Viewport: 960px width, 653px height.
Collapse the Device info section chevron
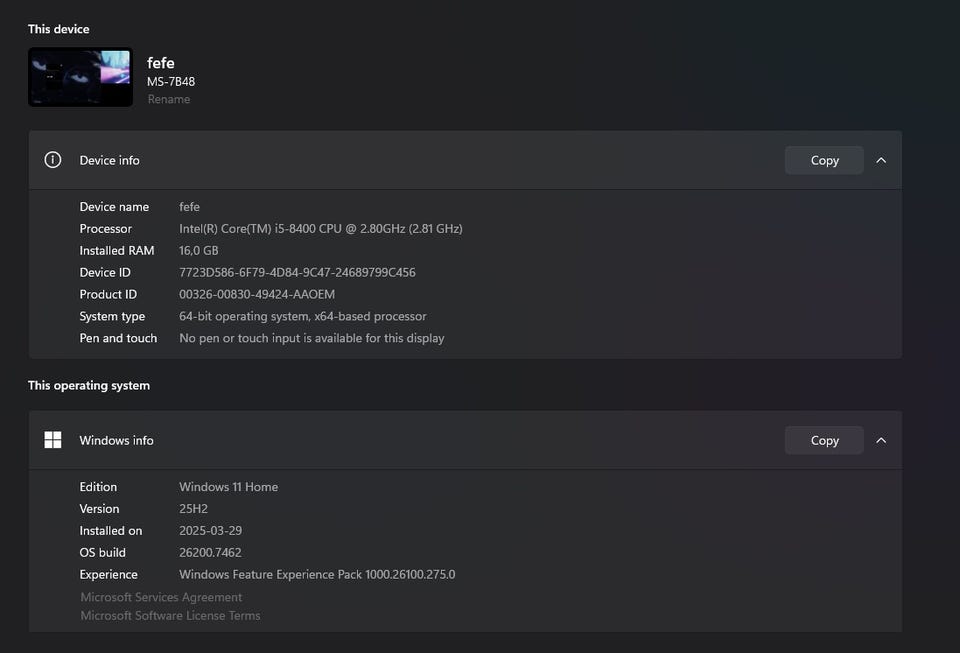(x=881, y=160)
